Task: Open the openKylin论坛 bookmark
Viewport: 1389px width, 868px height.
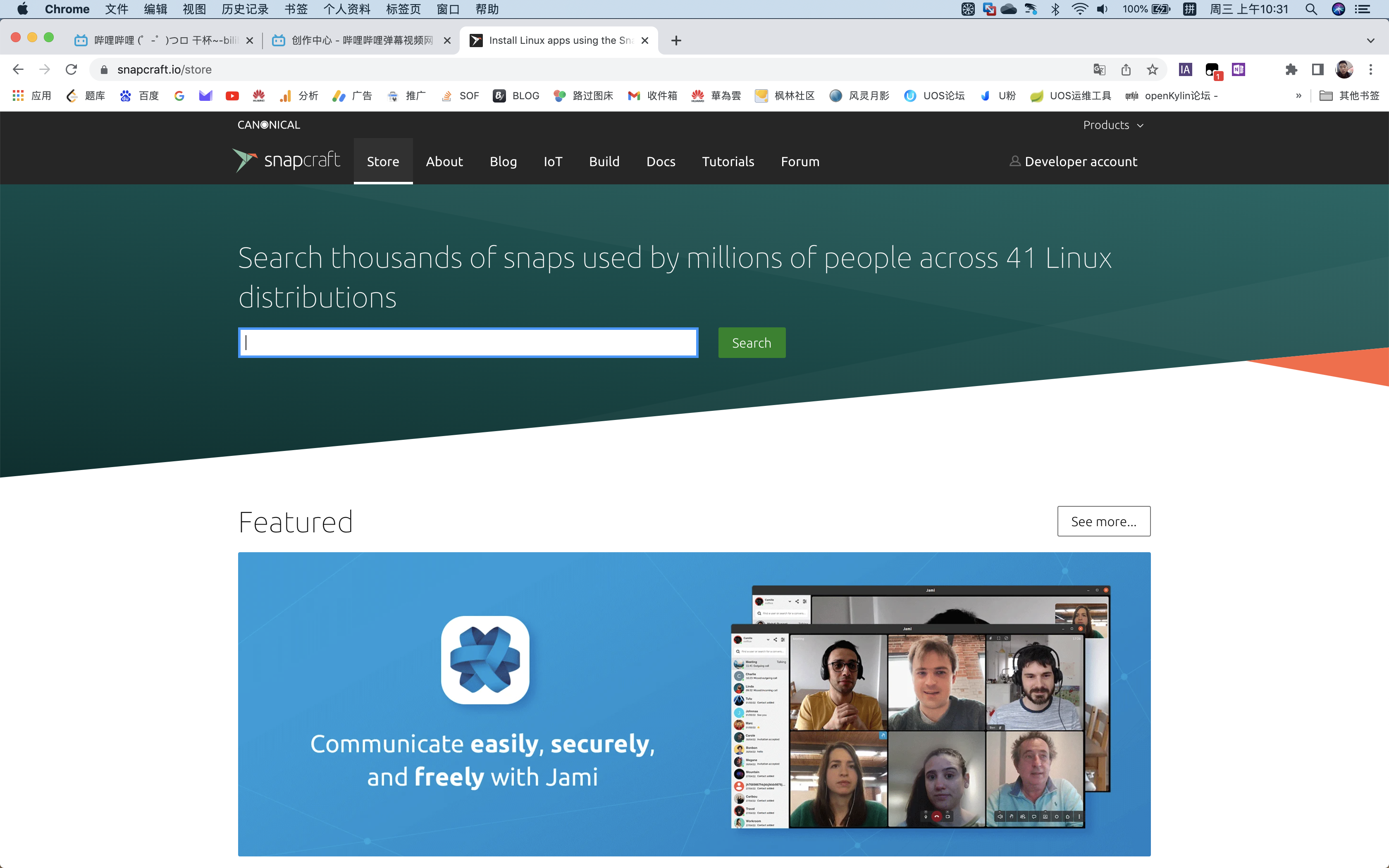Action: pos(1172,96)
